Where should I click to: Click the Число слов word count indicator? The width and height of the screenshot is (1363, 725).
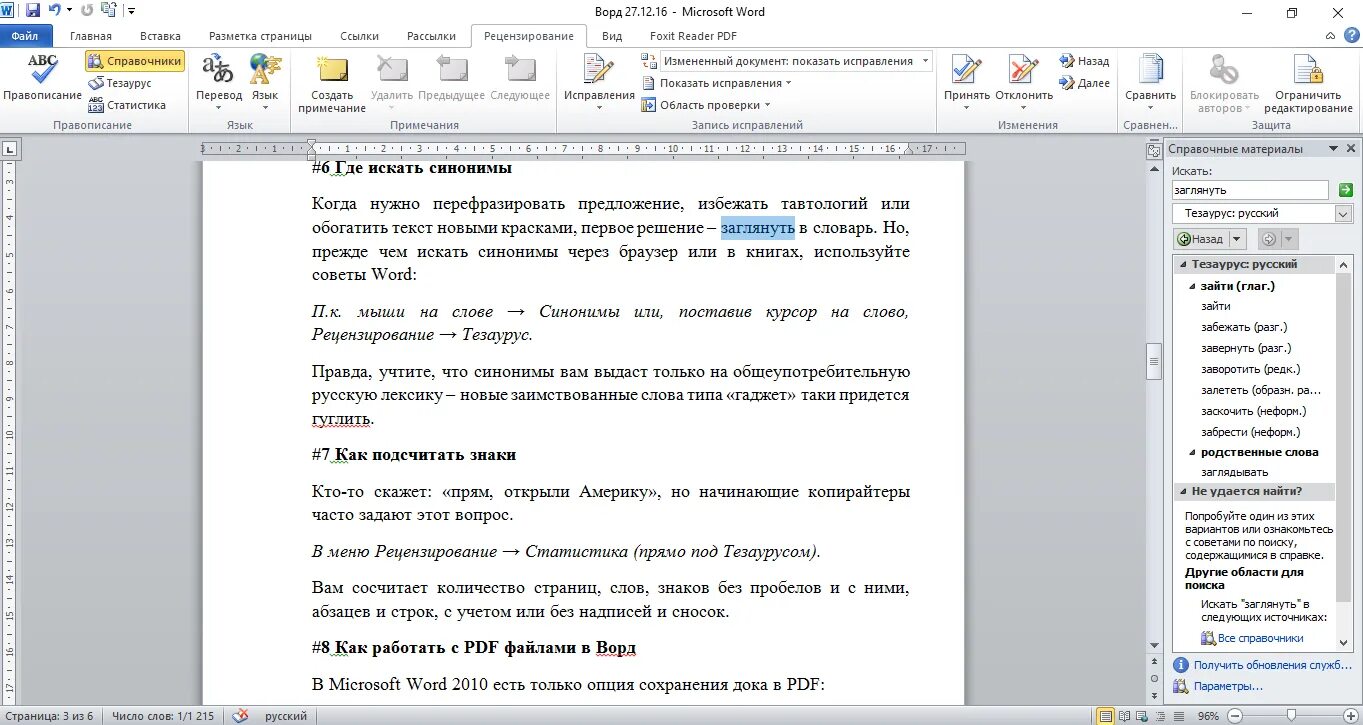(x=163, y=716)
